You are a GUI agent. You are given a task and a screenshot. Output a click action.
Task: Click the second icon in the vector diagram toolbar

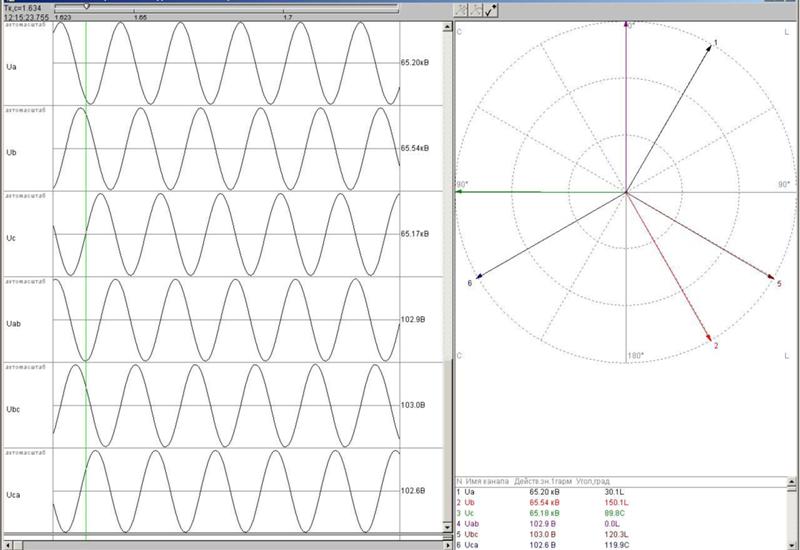click(x=477, y=10)
